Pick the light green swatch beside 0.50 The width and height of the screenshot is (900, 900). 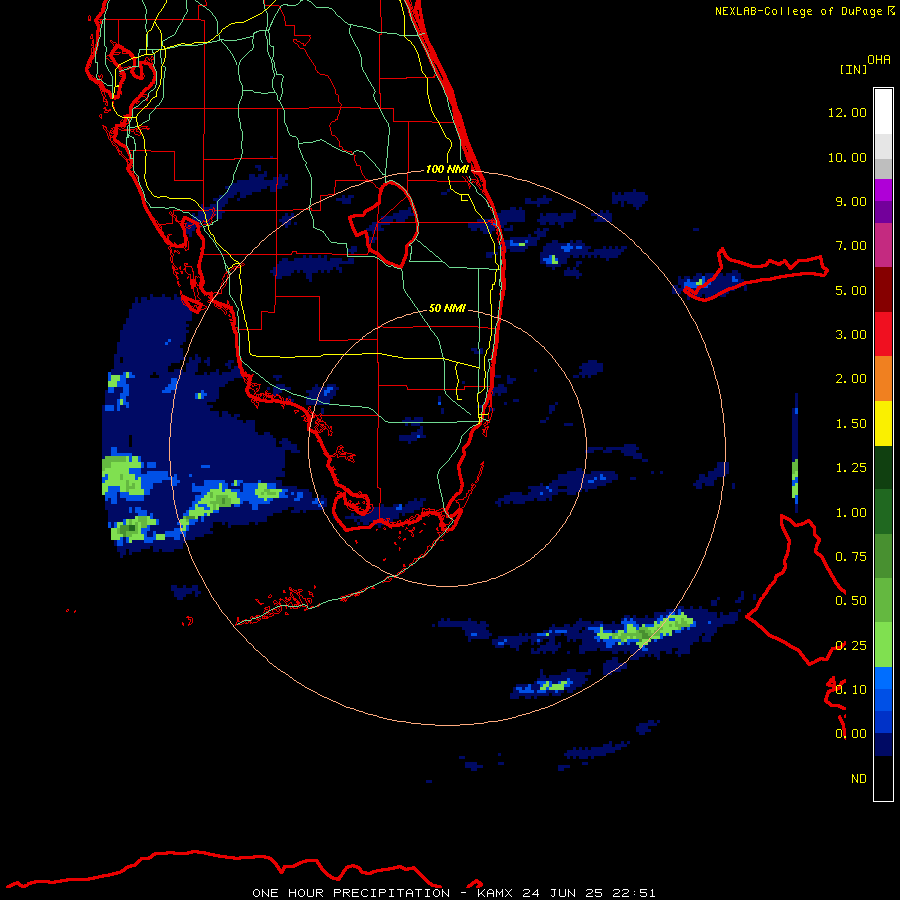[883, 601]
